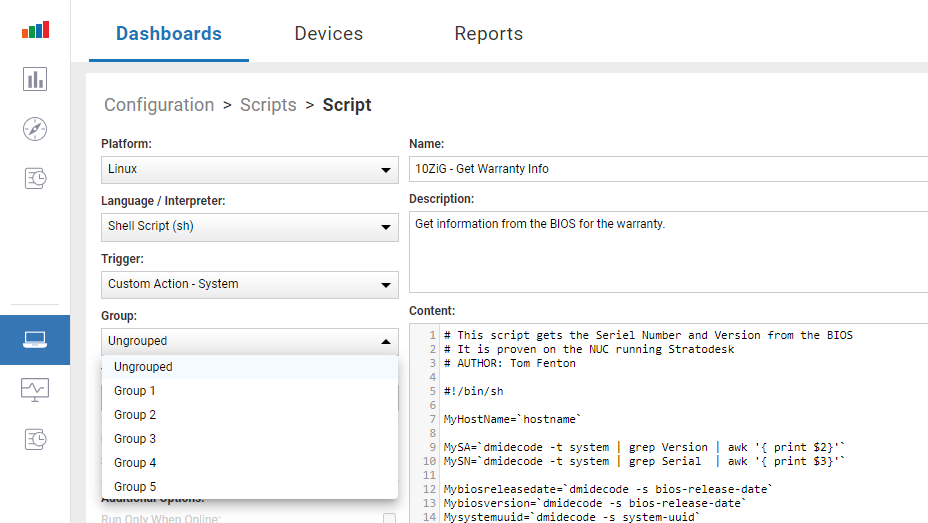Click the upper clock history sidebar icon
This screenshot has width=928, height=523.
click(35, 178)
